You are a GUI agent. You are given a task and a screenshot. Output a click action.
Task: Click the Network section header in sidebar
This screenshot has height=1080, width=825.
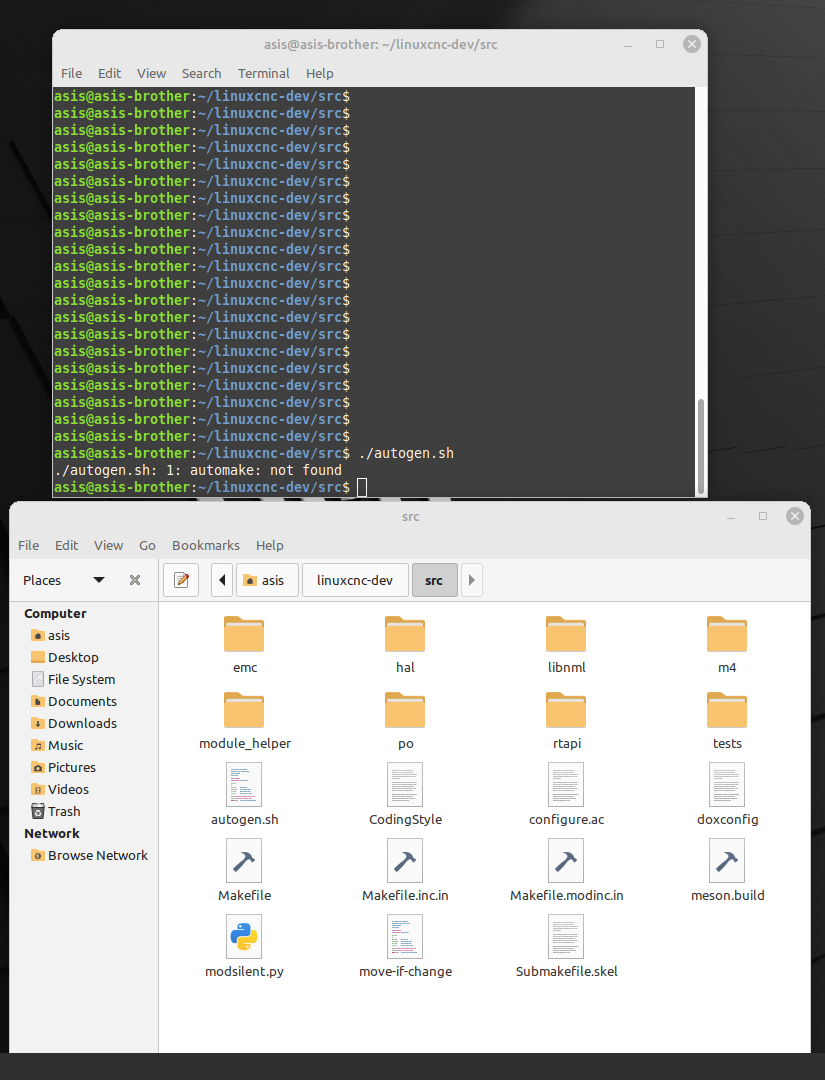point(52,833)
